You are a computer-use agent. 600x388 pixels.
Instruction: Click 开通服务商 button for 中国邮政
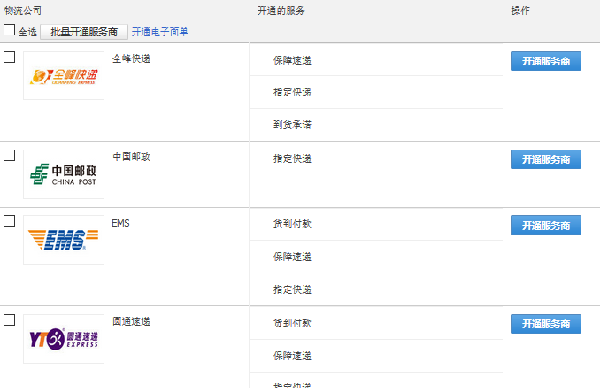click(546, 160)
